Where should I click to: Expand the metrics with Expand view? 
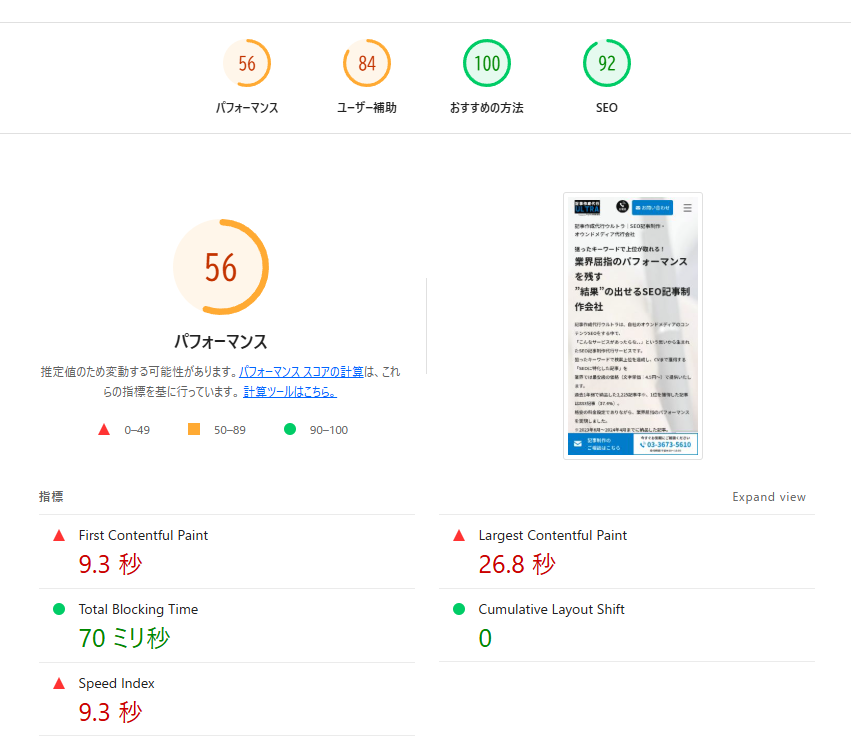(768, 497)
